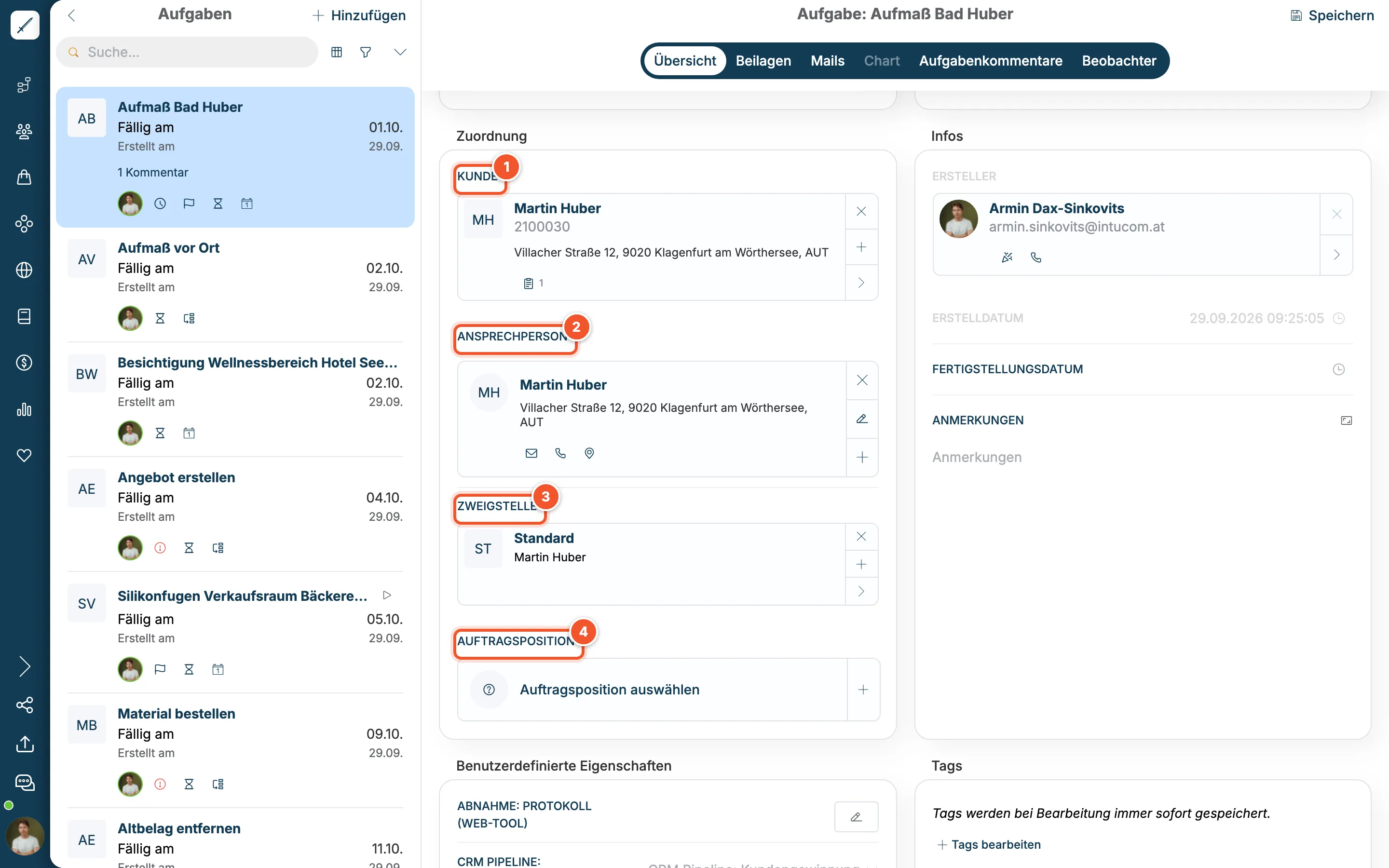
Task: Switch to the Beobachter tab
Action: (x=1118, y=61)
